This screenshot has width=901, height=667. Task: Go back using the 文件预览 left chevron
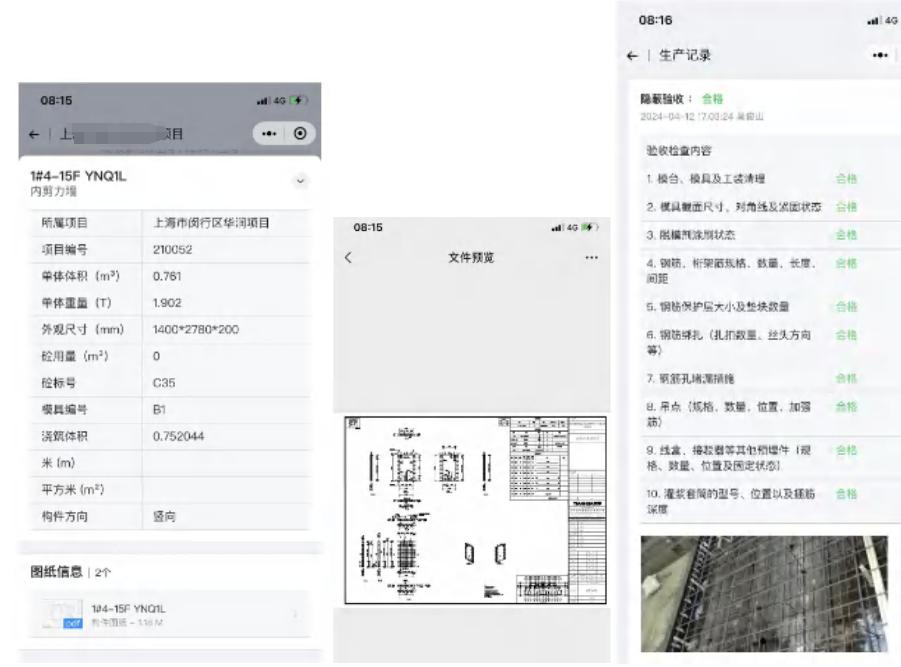tap(348, 258)
